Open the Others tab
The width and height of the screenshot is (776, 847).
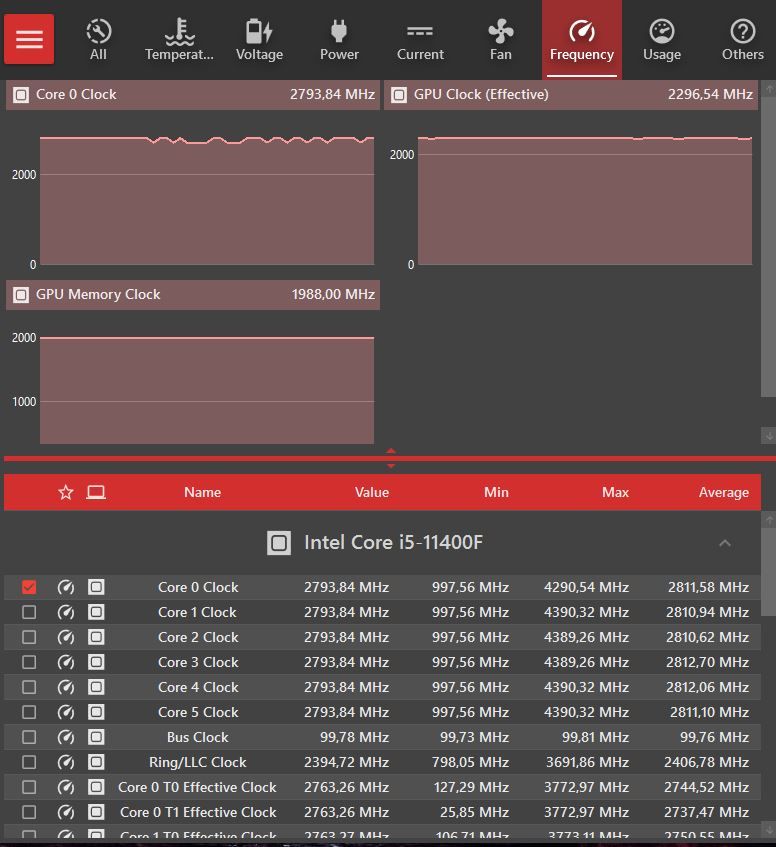pyautogui.click(x=743, y=40)
